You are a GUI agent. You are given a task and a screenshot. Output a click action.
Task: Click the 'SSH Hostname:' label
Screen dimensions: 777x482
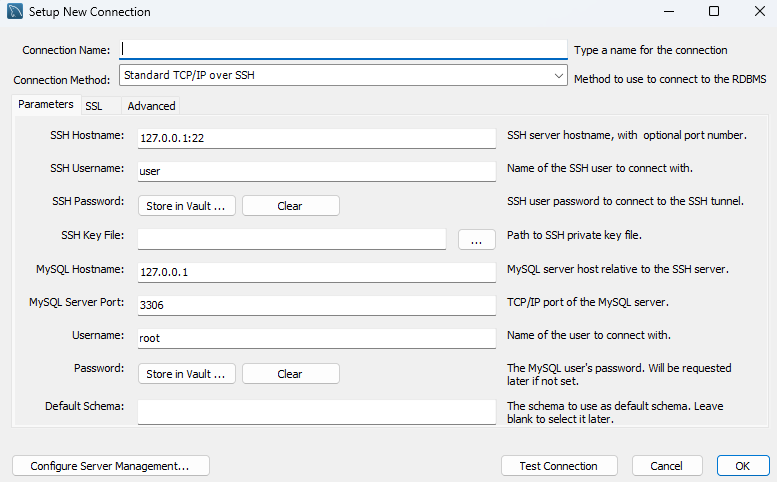tap(87, 135)
